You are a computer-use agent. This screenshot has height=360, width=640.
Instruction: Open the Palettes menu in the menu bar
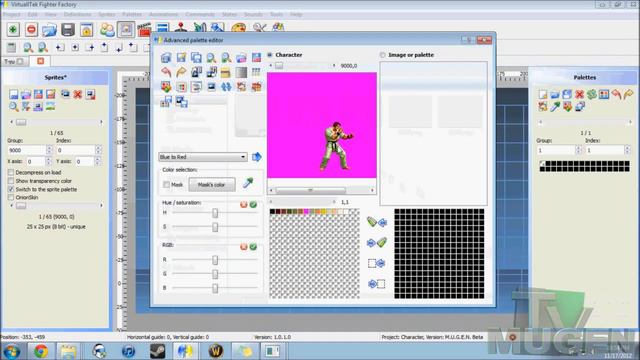coord(132,14)
